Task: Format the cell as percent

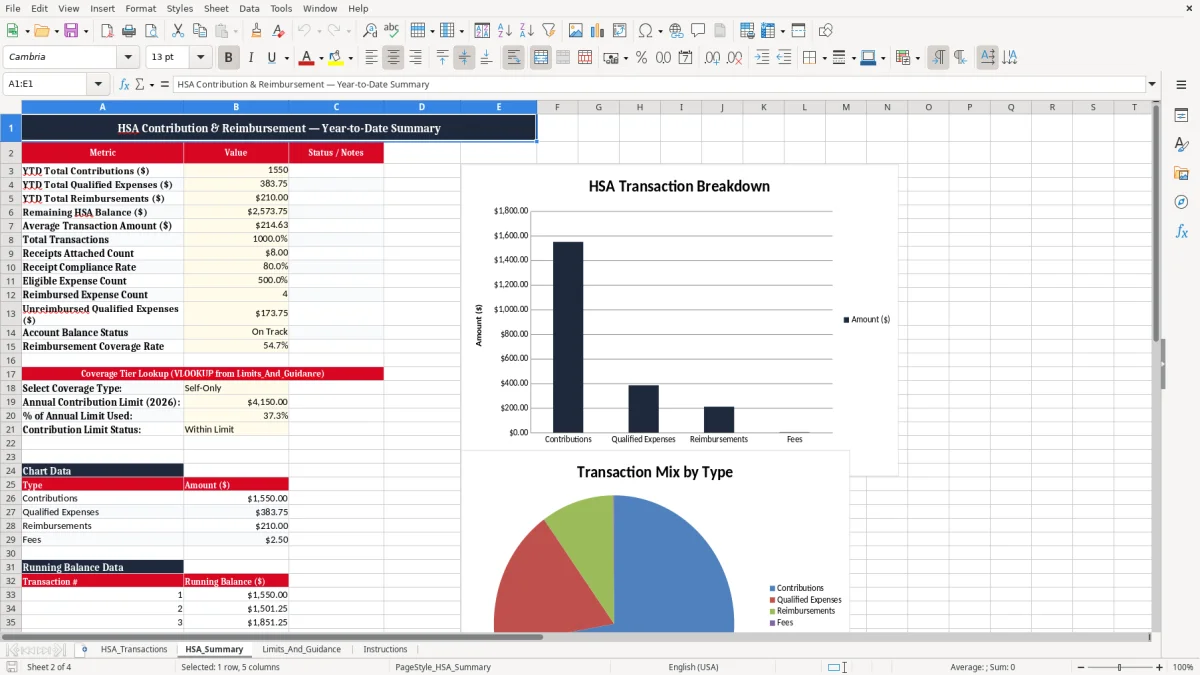Action: [641, 58]
